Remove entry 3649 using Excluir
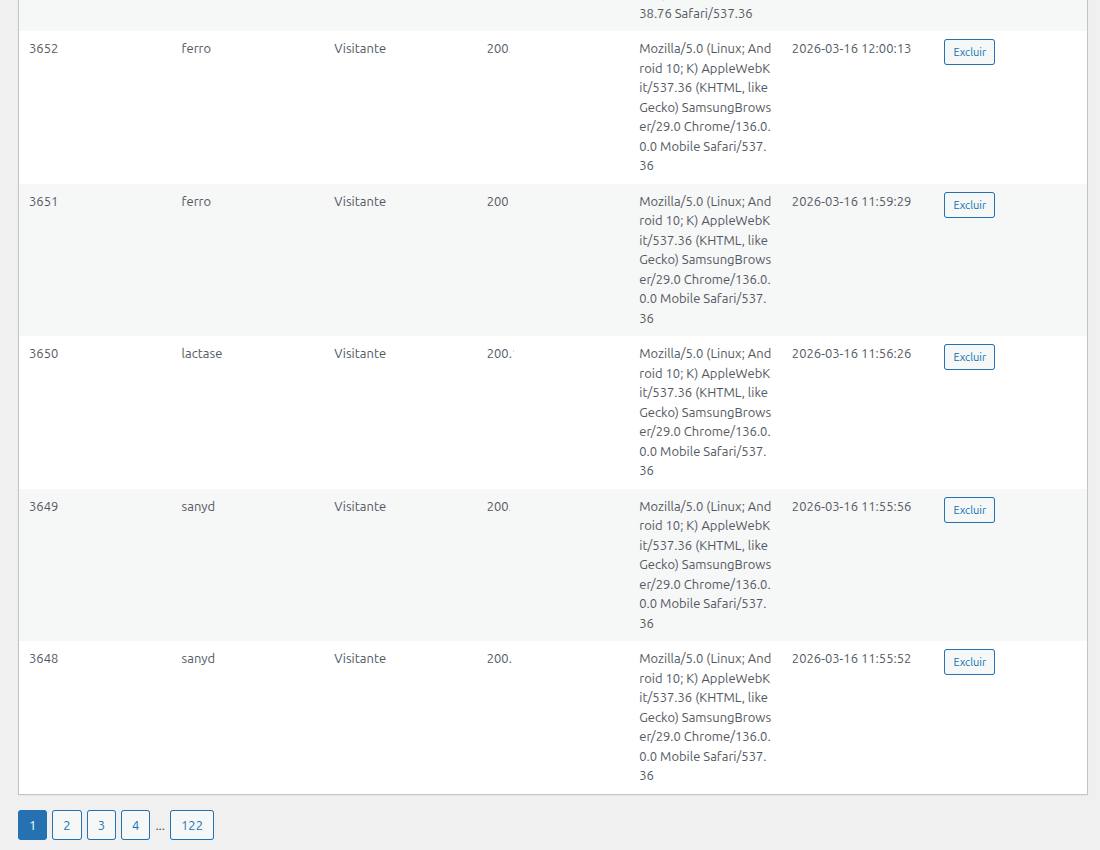This screenshot has width=1100, height=850. pos(968,510)
